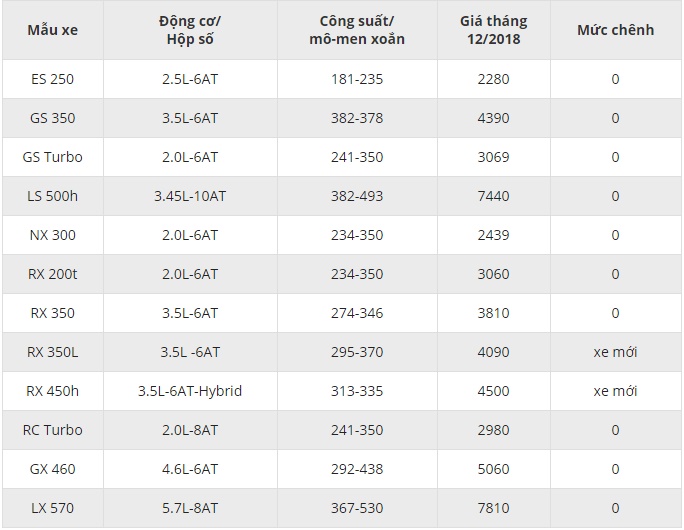Click "xe mới" in the RX 450h row
Image resolution: width=684 pixels, height=530 pixels.
[x=615, y=391]
